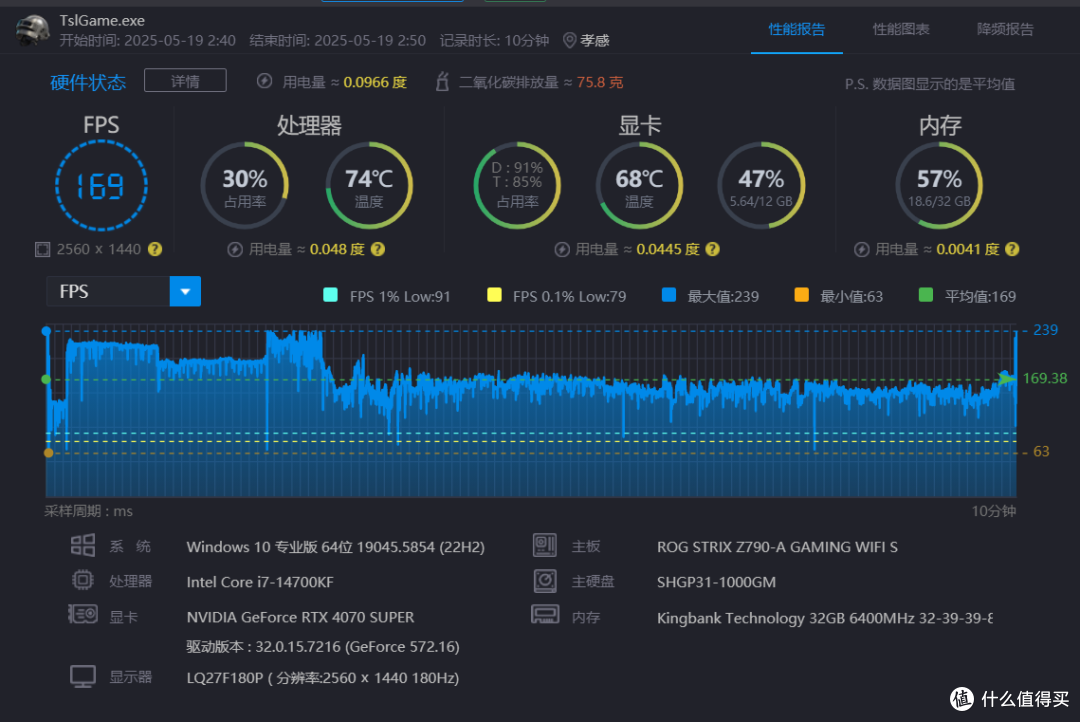Click the power icon beside 0.0041 度
Image resolution: width=1080 pixels, height=722 pixels.
tap(862, 249)
